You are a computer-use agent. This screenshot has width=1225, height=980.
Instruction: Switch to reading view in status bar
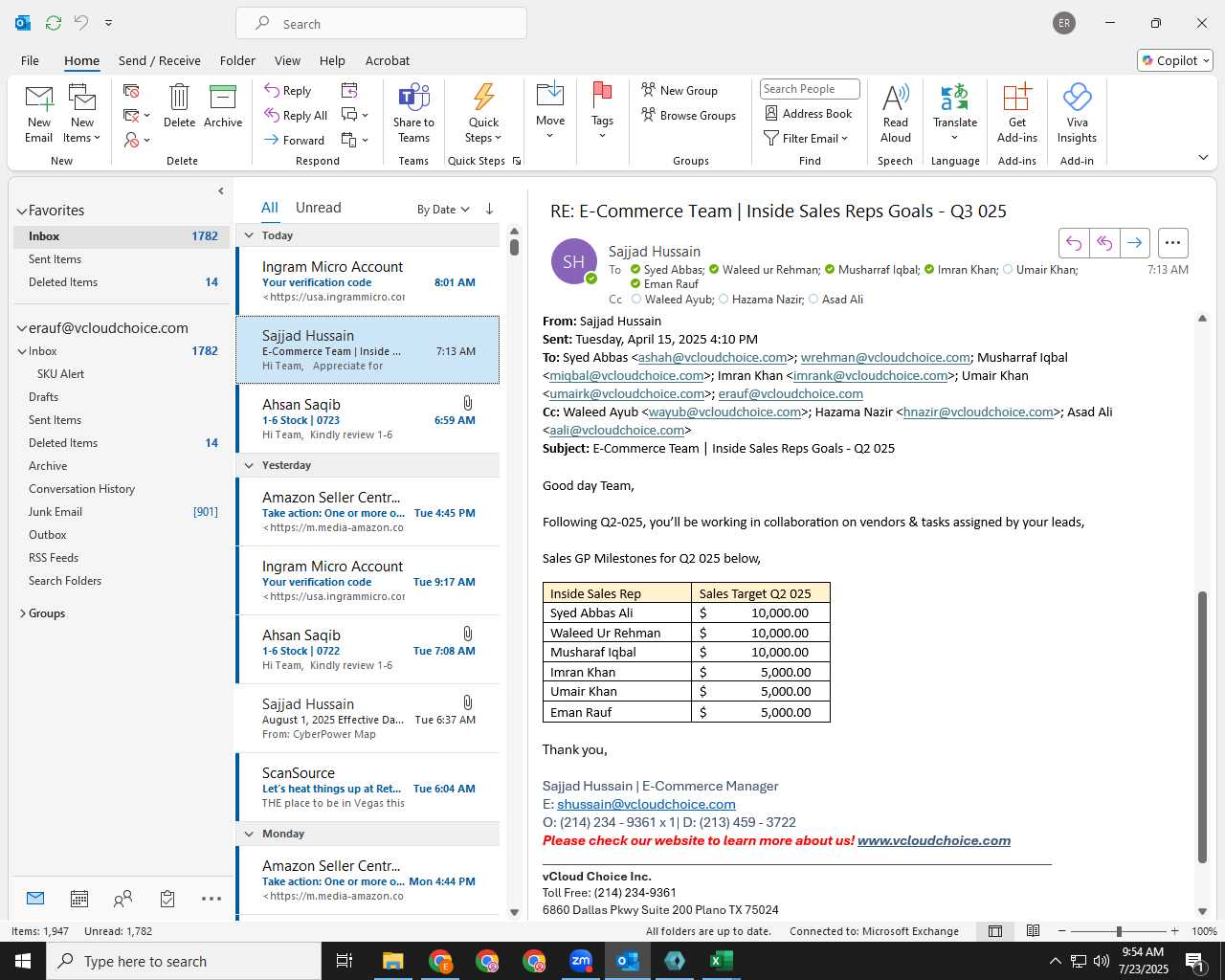(1034, 931)
